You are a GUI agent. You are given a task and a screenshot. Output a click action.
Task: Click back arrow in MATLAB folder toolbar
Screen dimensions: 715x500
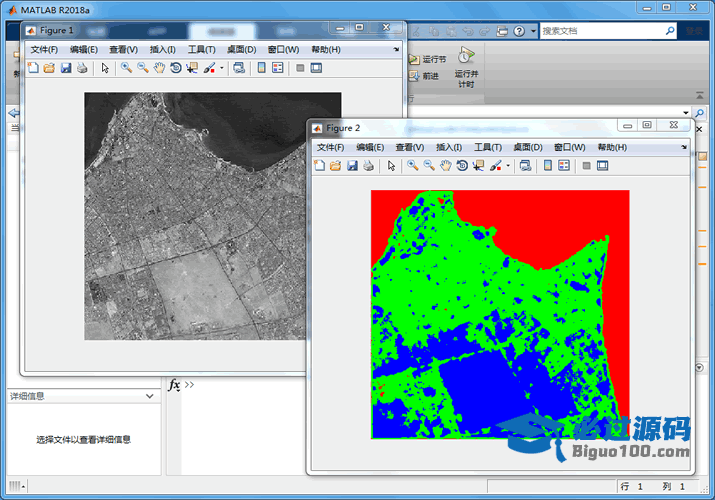14,113
